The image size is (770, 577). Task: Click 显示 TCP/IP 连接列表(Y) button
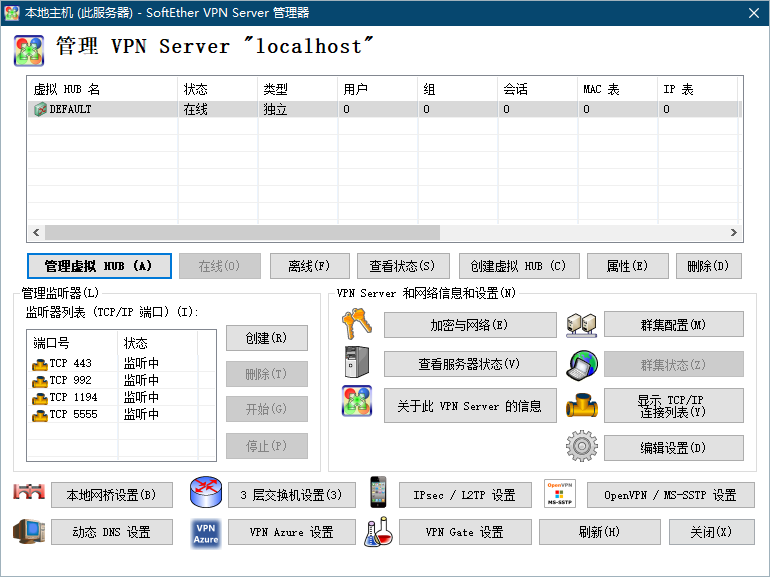(674, 406)
